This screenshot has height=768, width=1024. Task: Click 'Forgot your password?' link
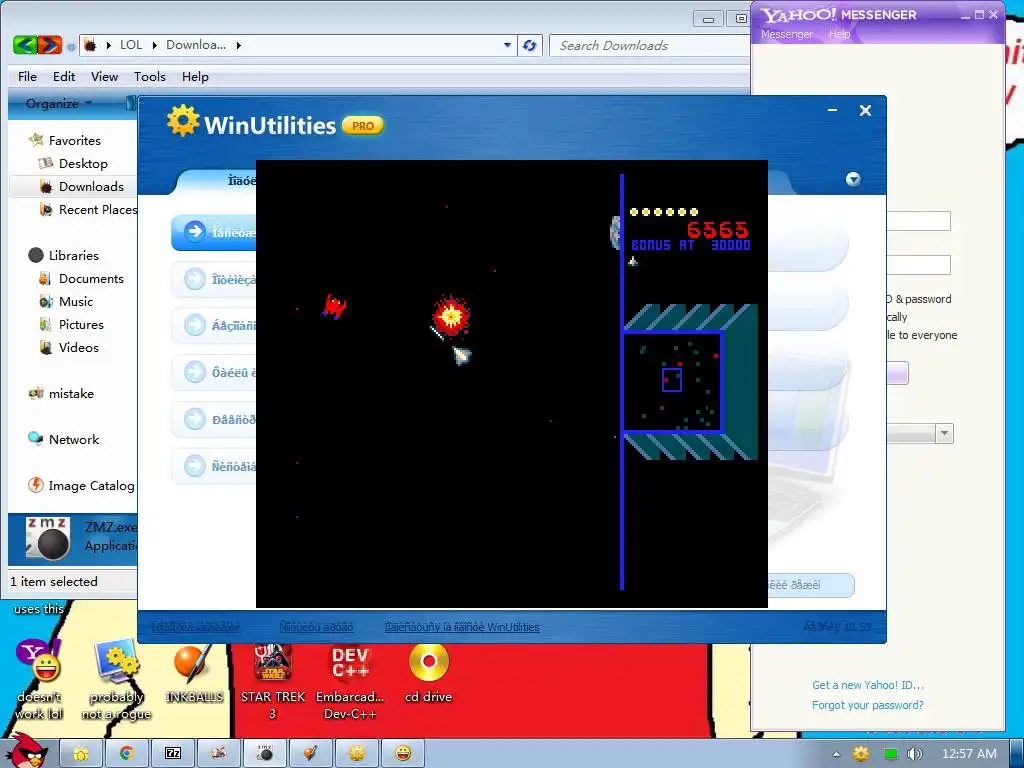tap(867, 705)
